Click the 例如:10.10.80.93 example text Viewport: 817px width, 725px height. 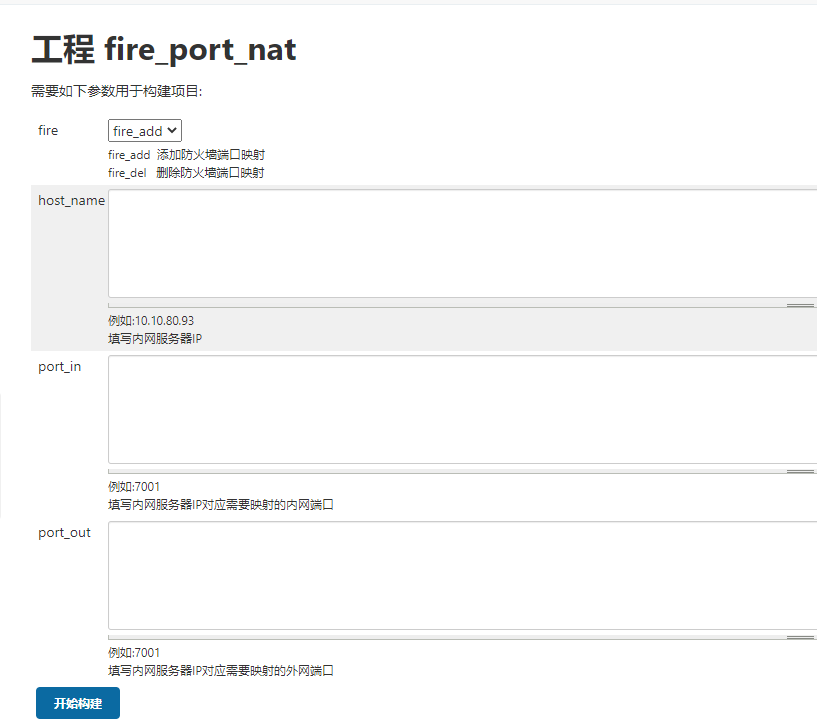tap(151, 321)
